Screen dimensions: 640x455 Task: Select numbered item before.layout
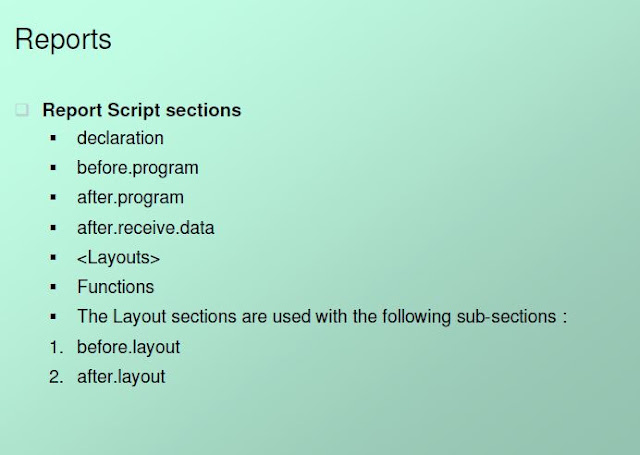click(x=128, y=347)
